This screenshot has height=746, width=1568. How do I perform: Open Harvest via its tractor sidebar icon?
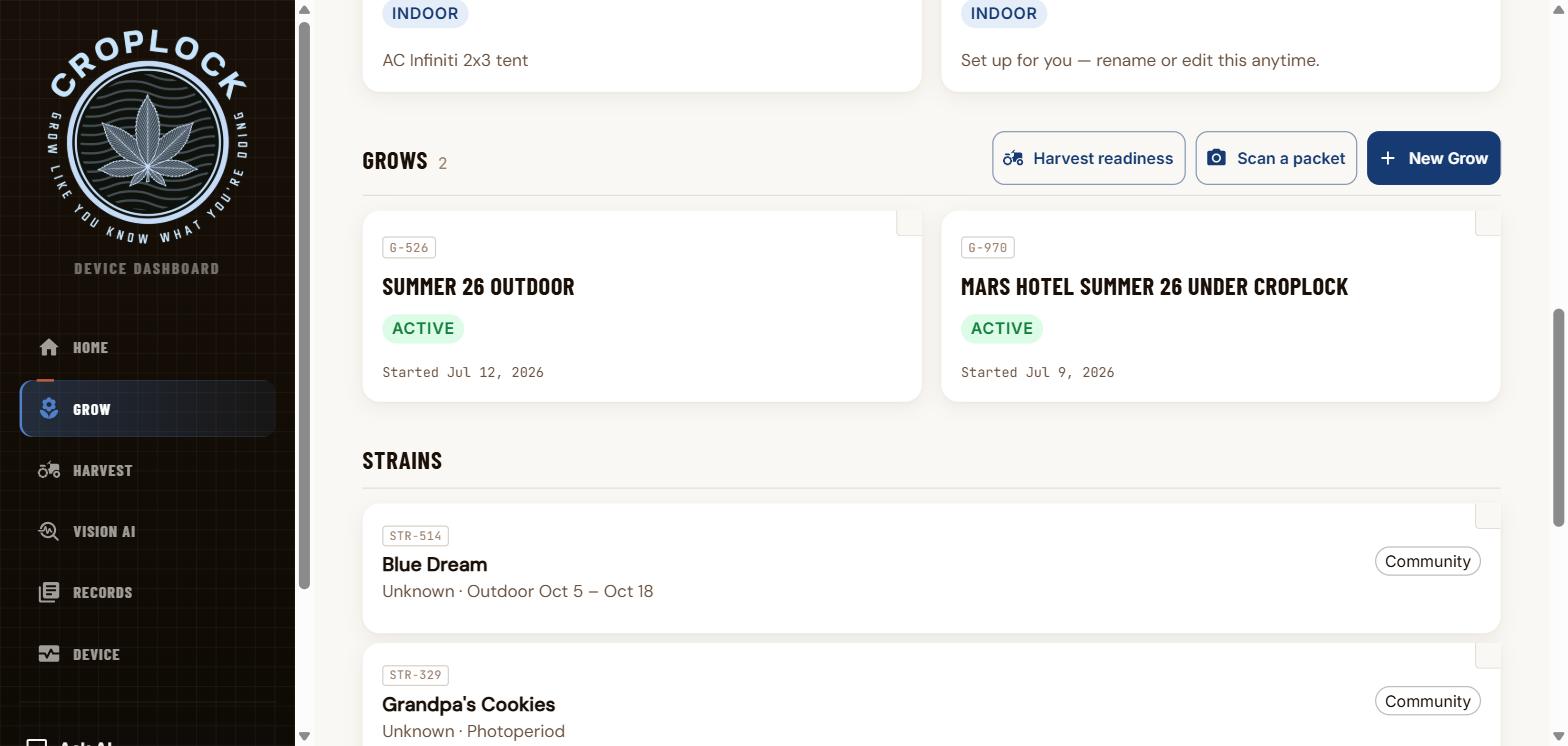tap(48, 470)
